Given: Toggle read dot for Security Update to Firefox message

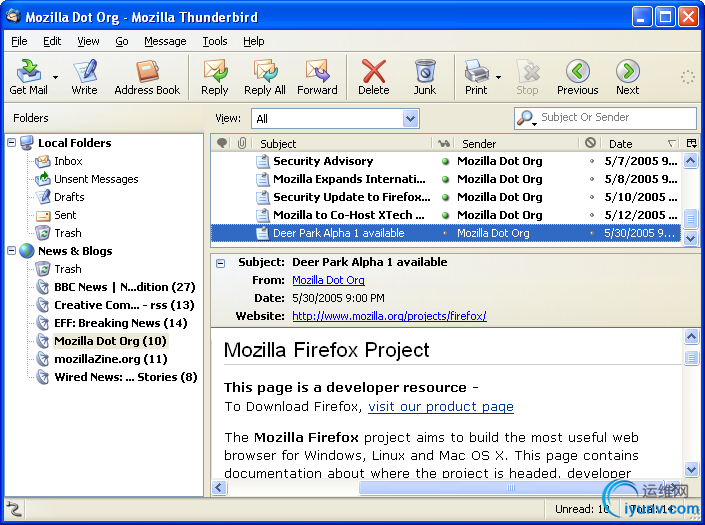Looking at the screenshot, I should point(445,197).
